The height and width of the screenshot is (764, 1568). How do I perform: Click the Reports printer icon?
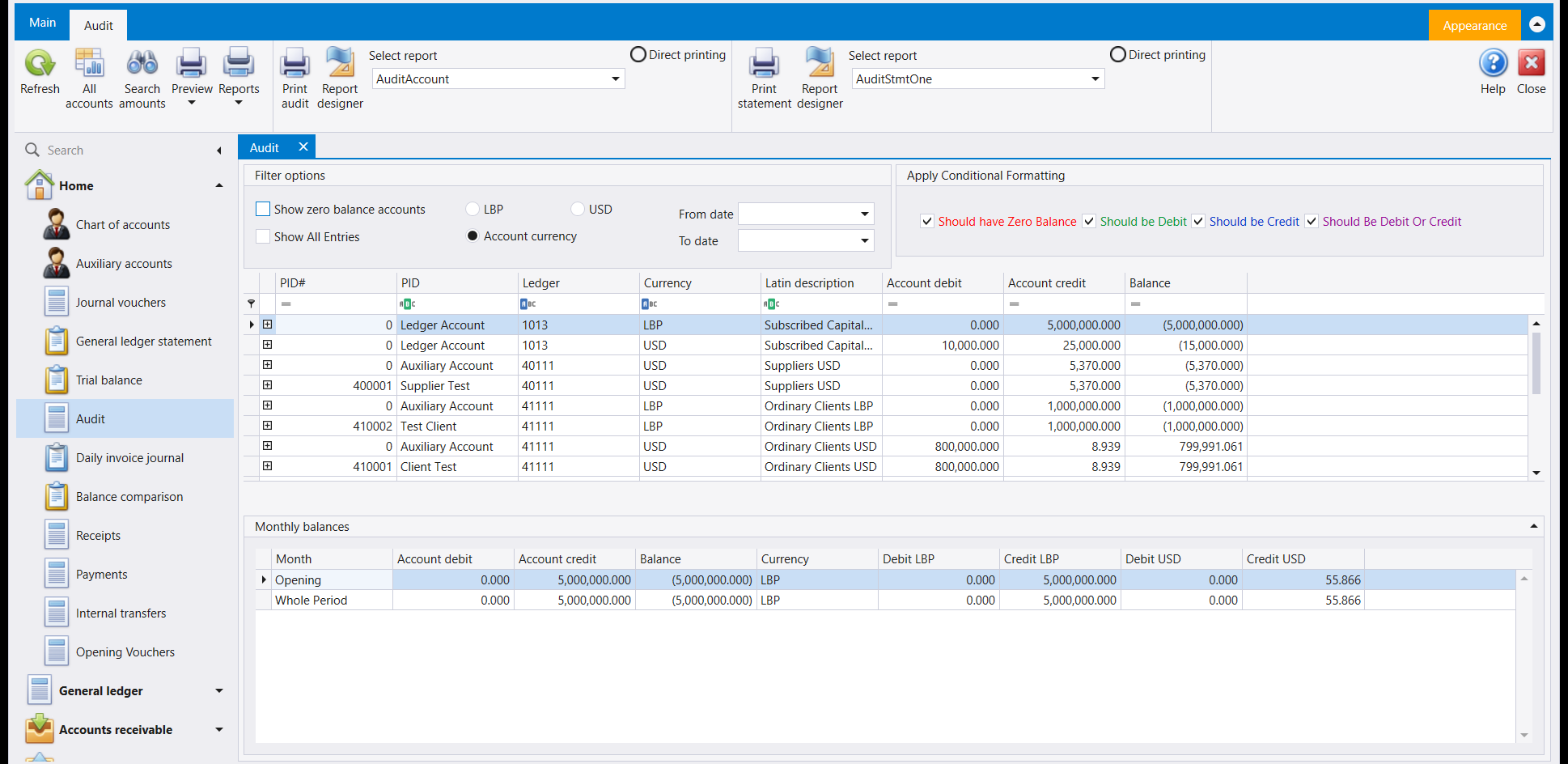pos(239,64)
